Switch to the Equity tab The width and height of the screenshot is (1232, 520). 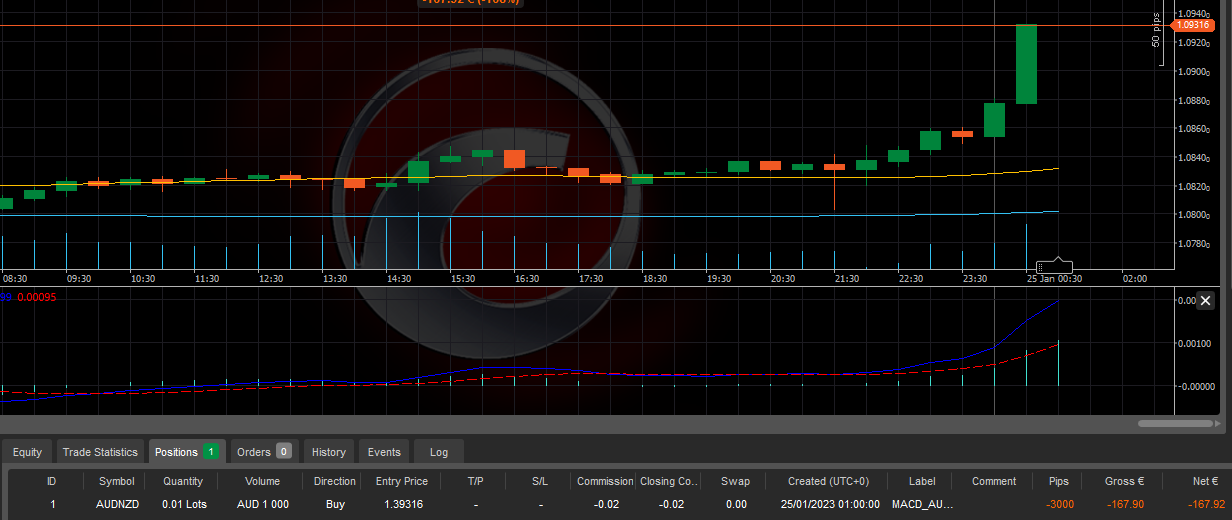click(x=27, y=452)
